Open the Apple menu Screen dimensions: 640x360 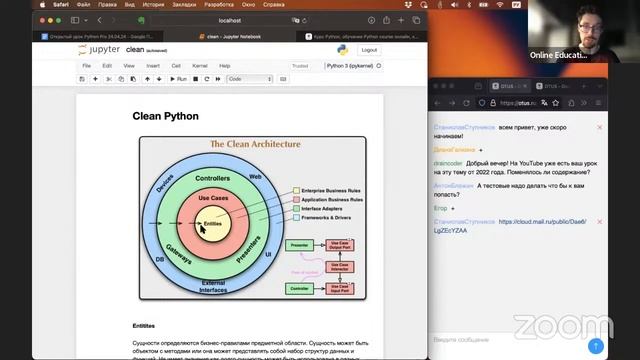[42, 5]
